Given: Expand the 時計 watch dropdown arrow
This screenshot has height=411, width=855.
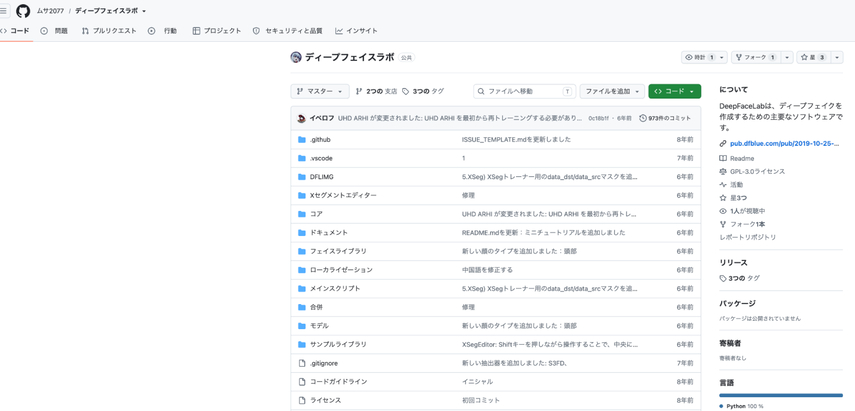Looking at the screenshot, I should pyautogui.click(x=722, y=57).
